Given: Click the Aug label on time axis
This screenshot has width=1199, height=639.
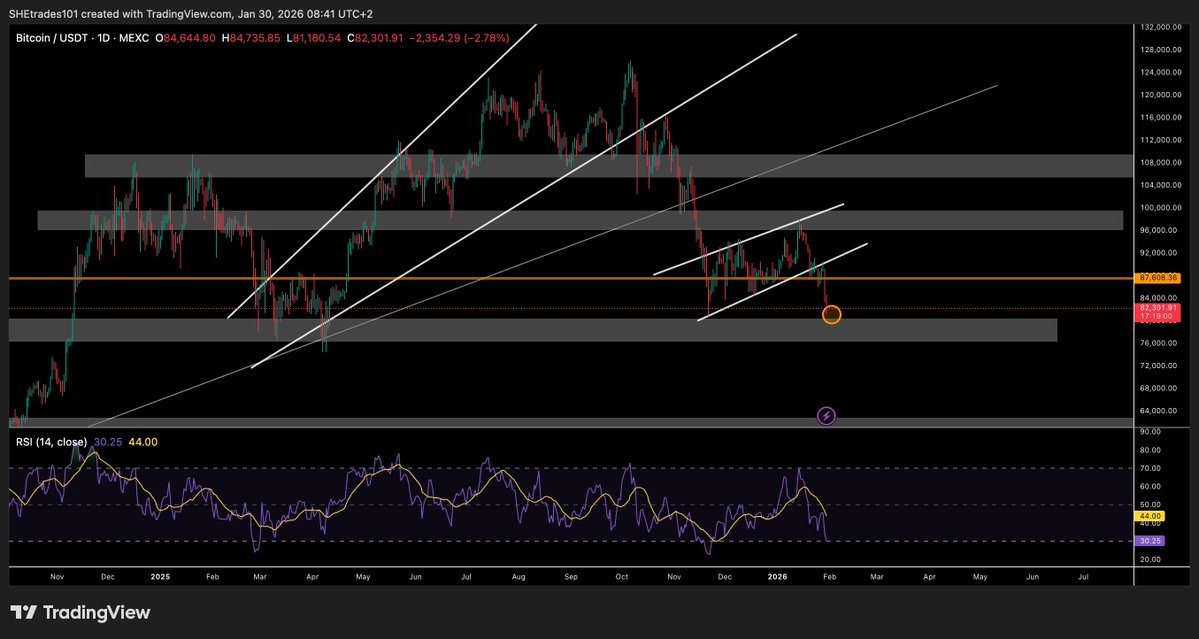Looking at the screenshot, I should (518, 577).
